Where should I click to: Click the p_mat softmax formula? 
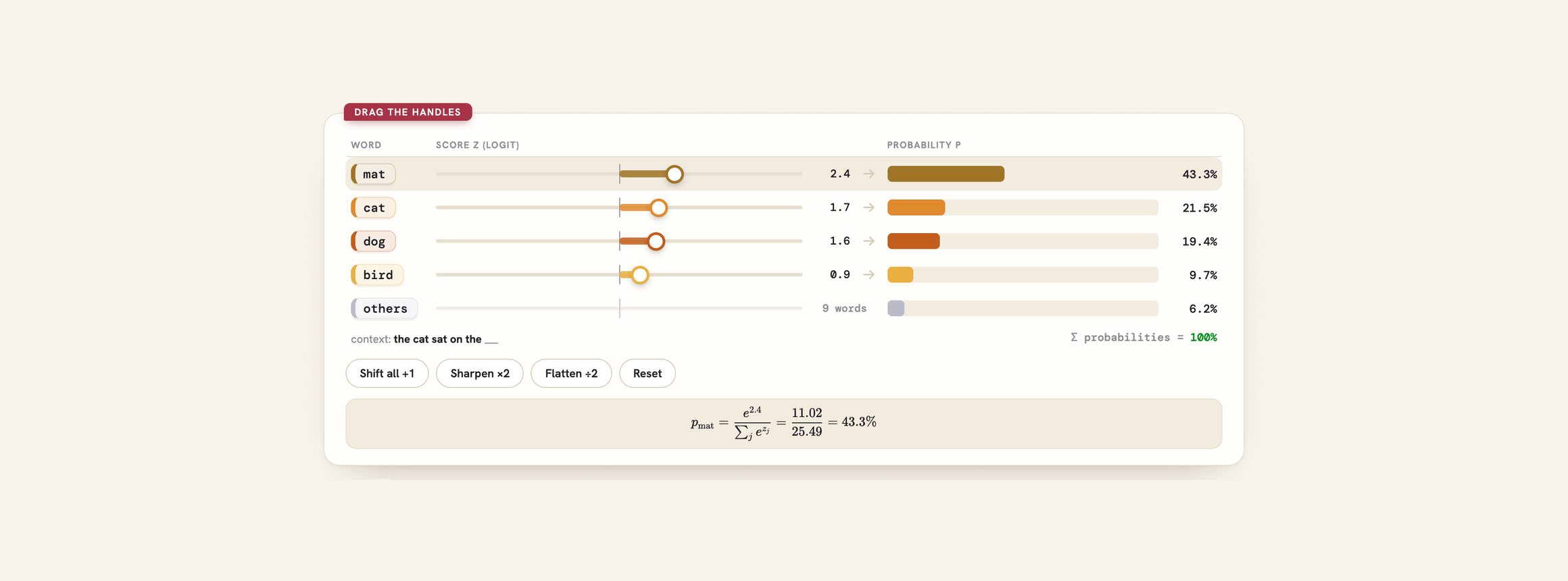tap(783, 423)
